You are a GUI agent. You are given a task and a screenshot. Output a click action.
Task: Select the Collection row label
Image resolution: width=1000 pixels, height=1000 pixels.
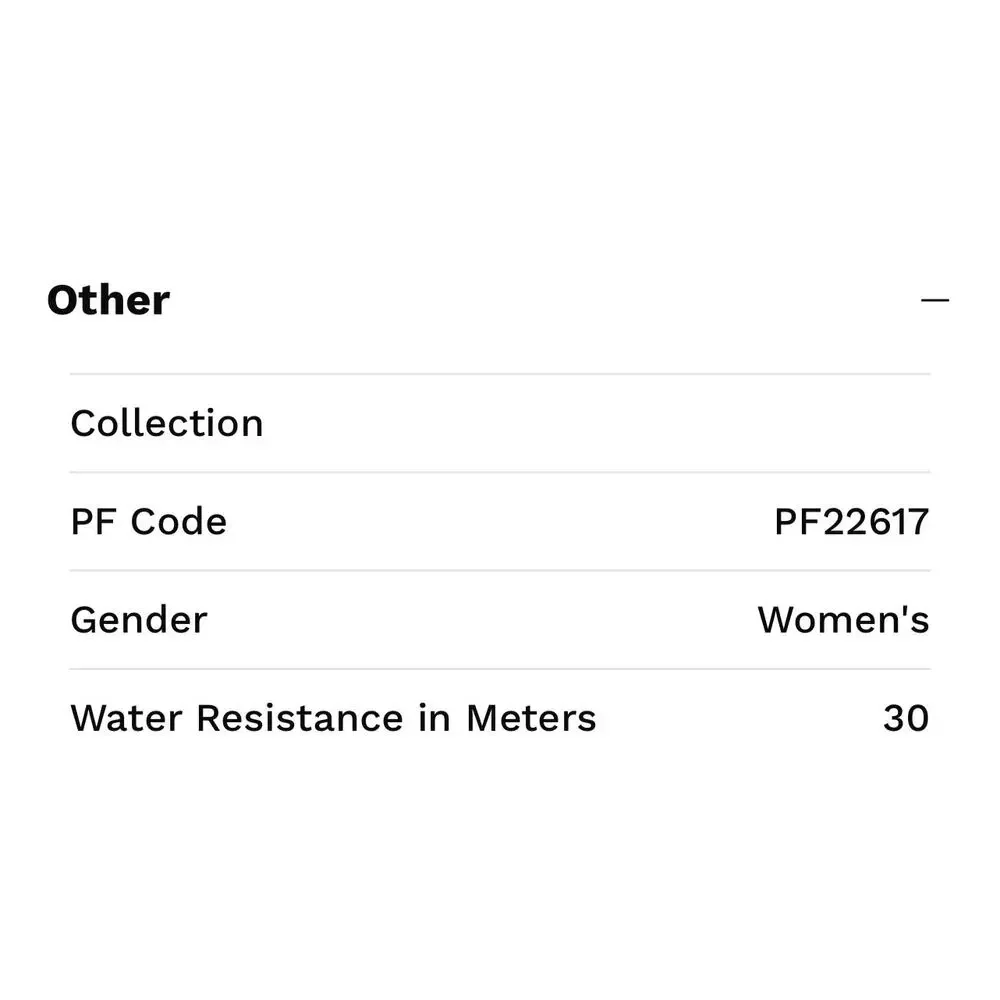tap(167, 423)
